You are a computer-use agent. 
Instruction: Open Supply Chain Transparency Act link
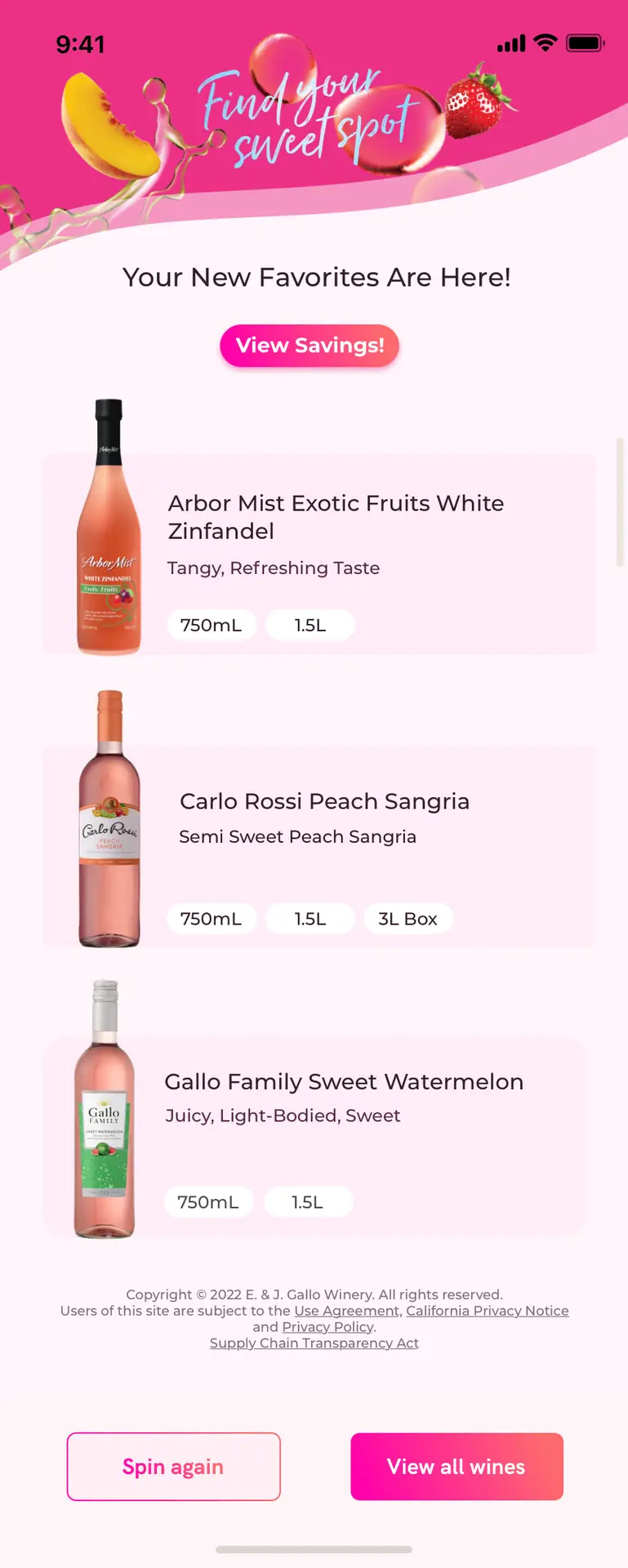(314, 1343)
